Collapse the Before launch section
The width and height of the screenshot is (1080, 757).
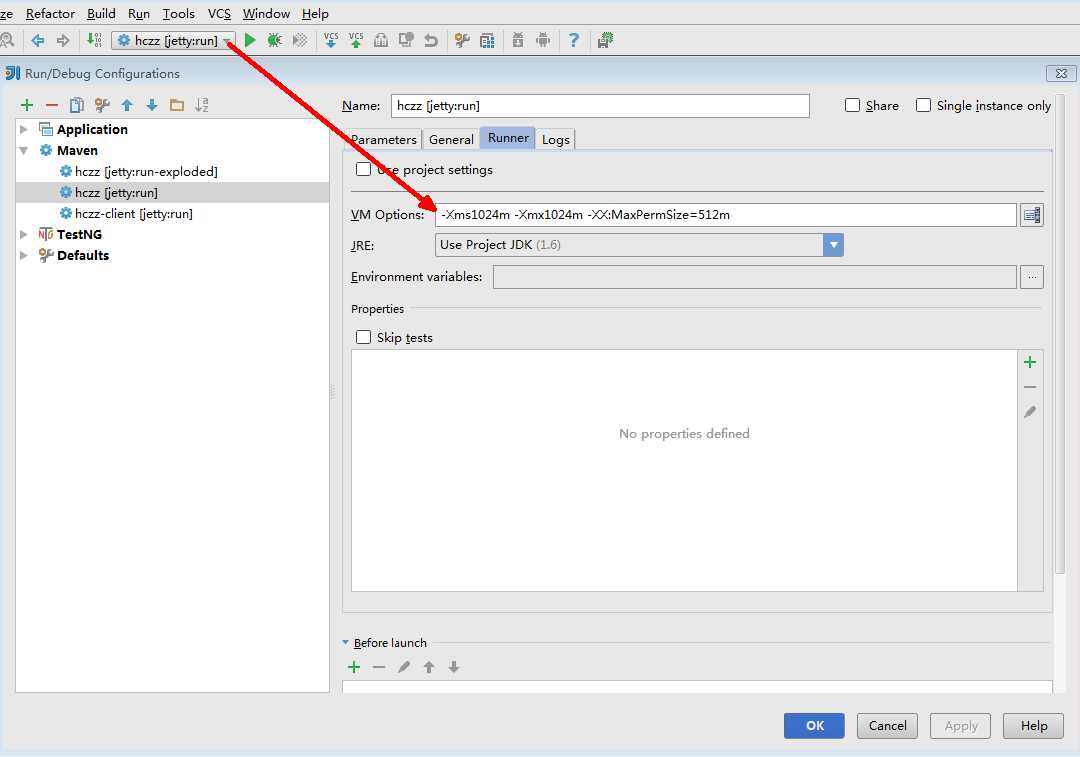coord(346,643)
